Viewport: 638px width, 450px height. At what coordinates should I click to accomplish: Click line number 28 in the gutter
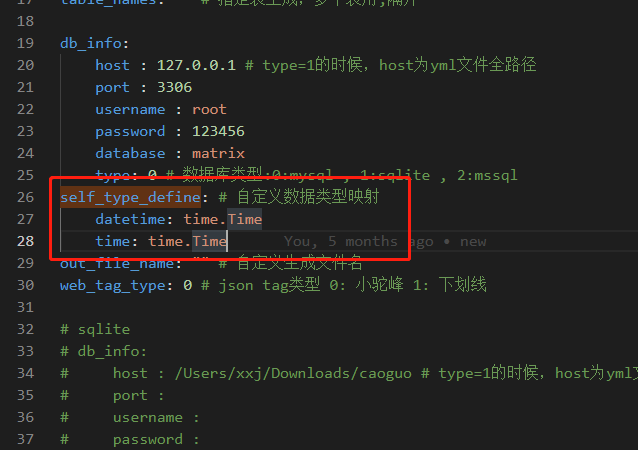coord(25,241)
